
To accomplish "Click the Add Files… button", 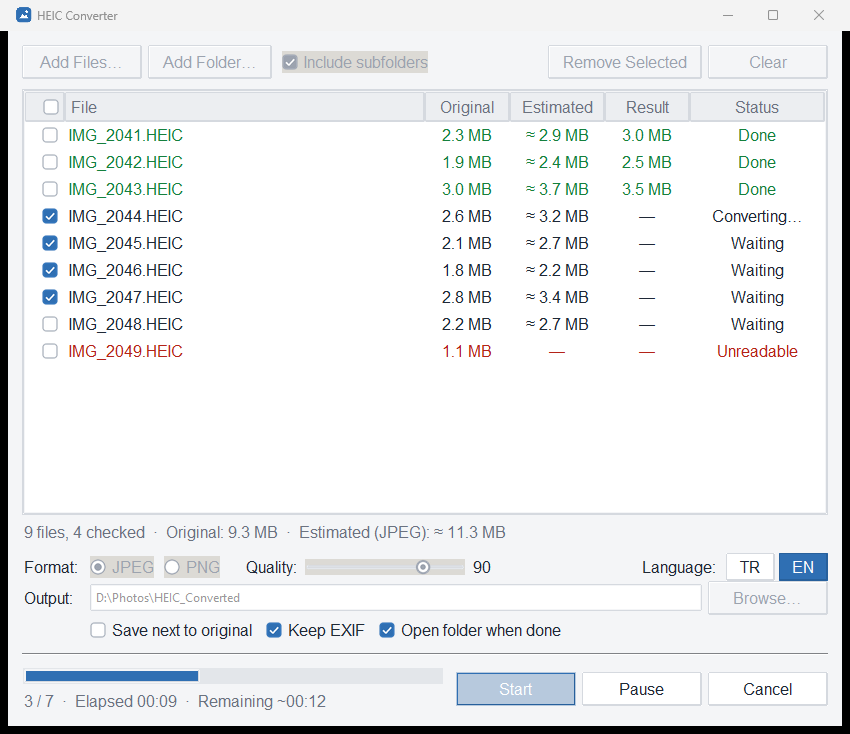I will click(x=82, y=62).
